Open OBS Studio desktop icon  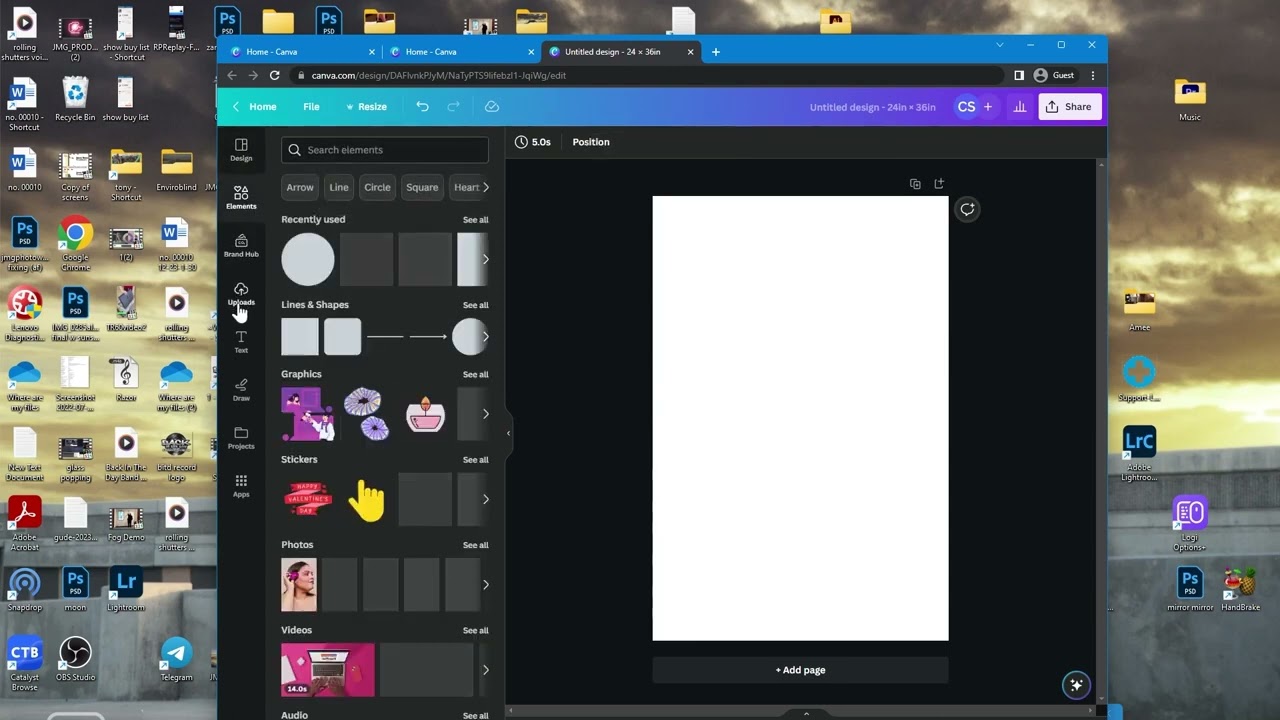pyautogui.click(x=75, y=659)
